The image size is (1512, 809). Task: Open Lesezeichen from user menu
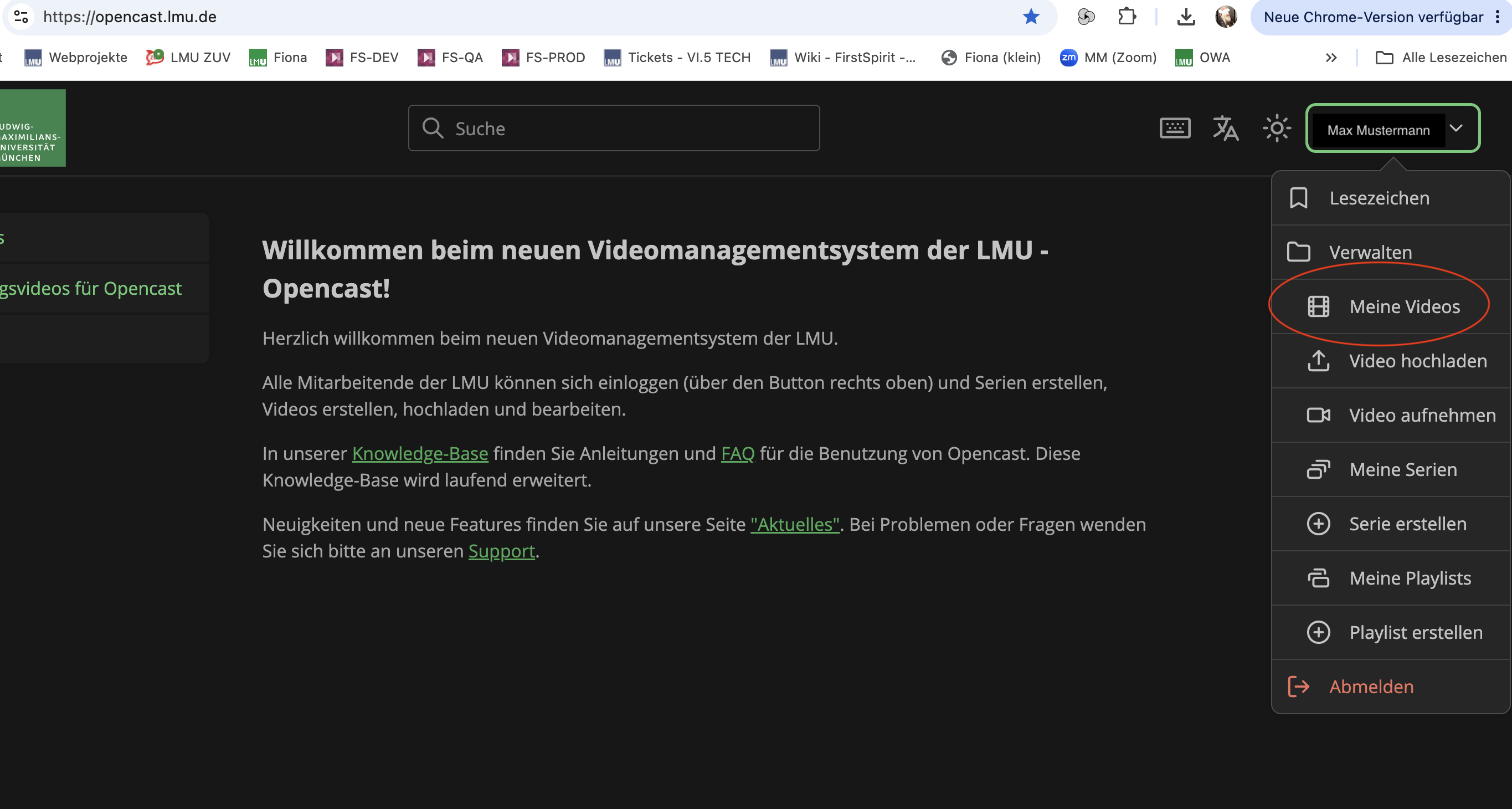point(1391,198)
